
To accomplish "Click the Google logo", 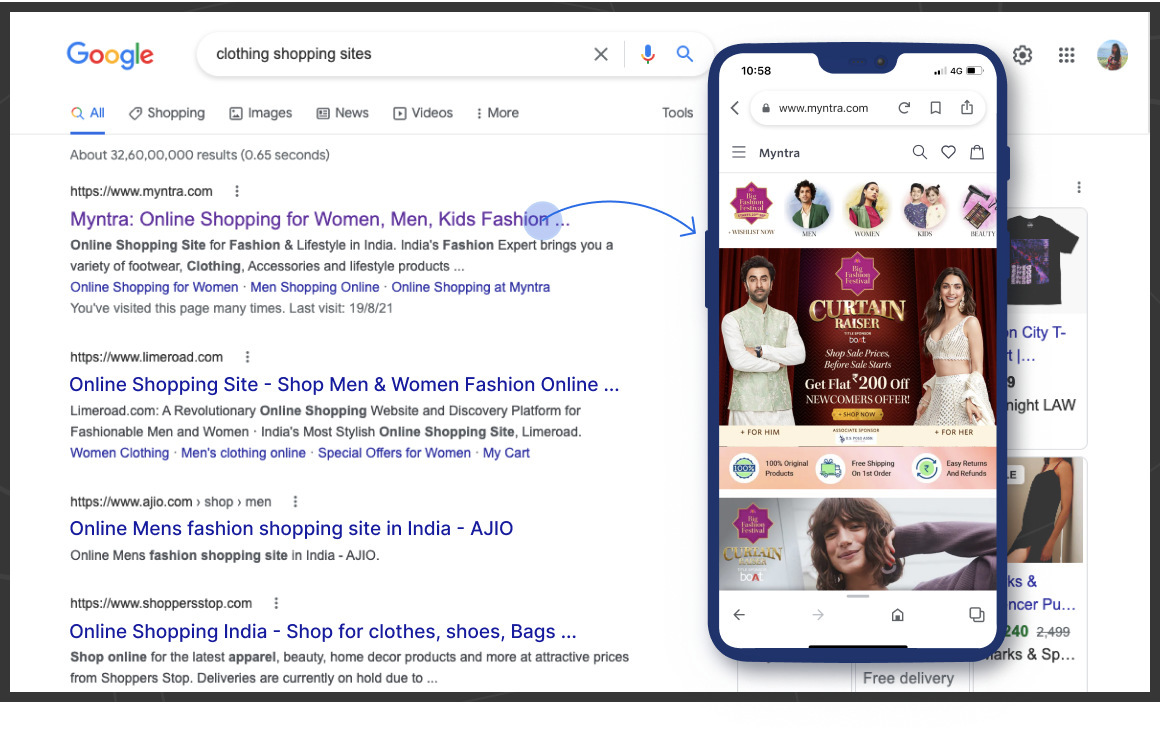I will click(x=110, y=55).
